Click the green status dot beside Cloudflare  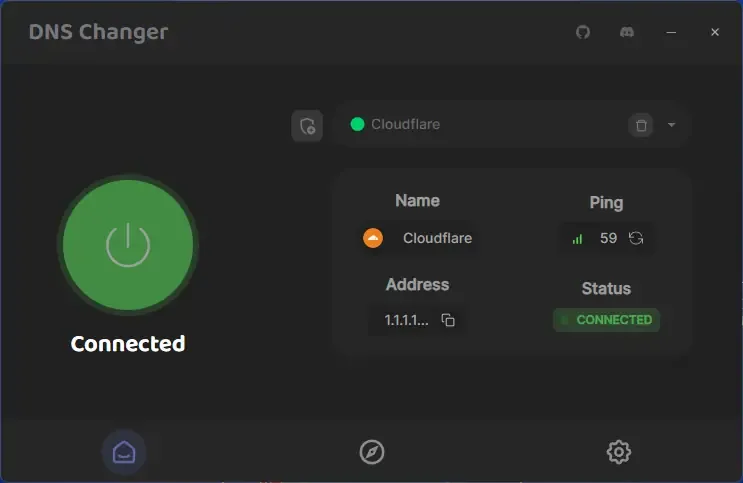tap(357, 124)
